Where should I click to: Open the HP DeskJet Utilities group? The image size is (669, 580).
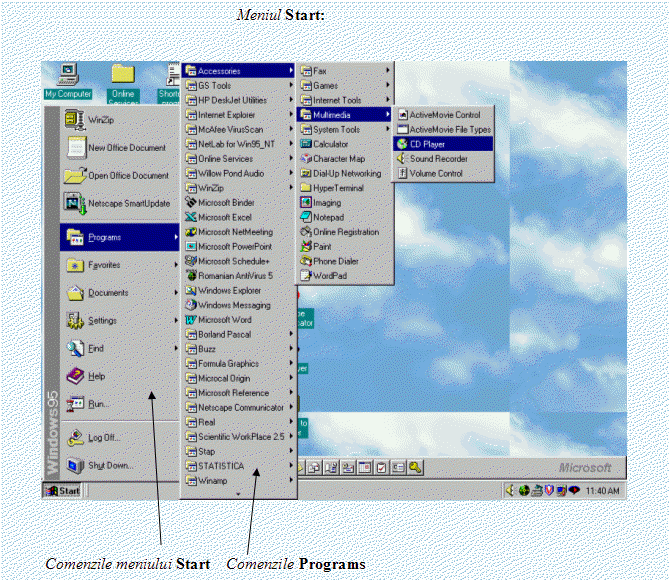tap(239, 100)
